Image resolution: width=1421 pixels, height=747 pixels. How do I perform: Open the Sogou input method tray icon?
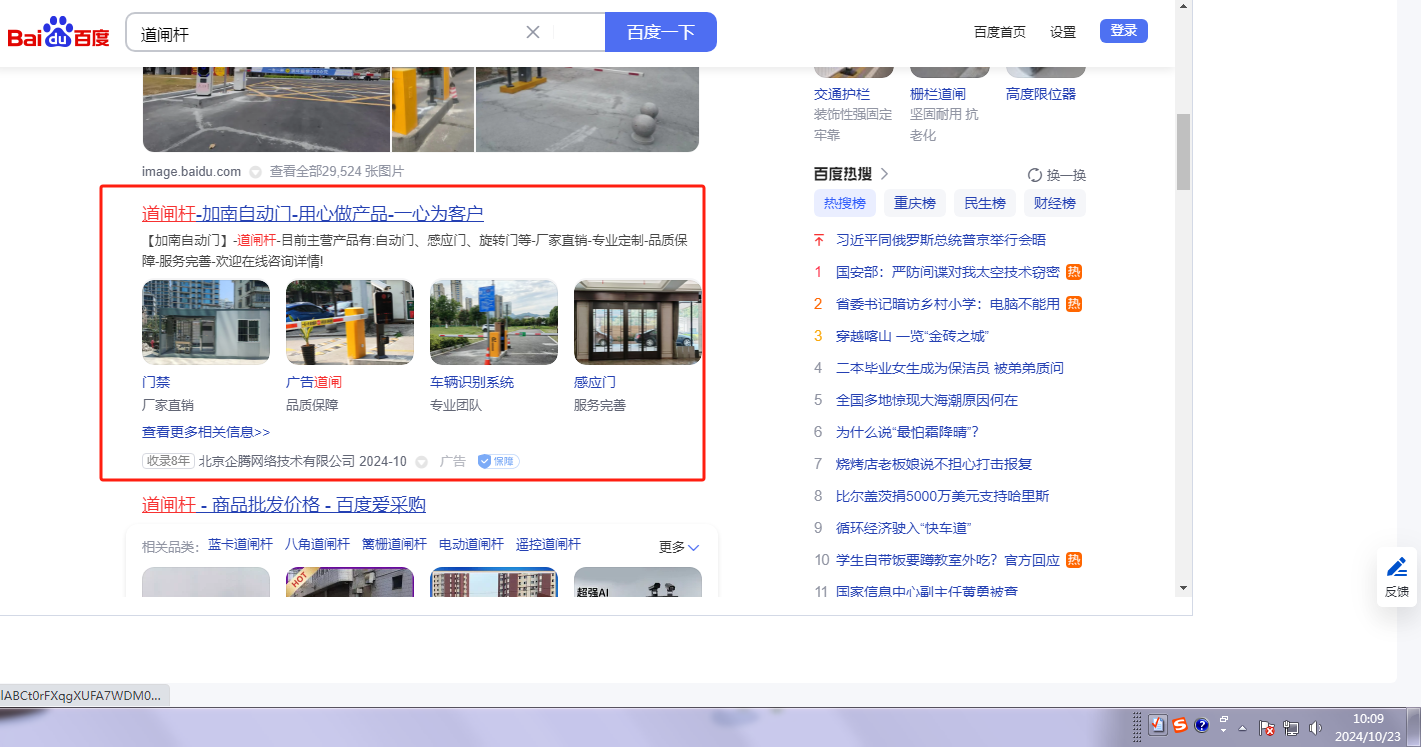coord(1180,725)
